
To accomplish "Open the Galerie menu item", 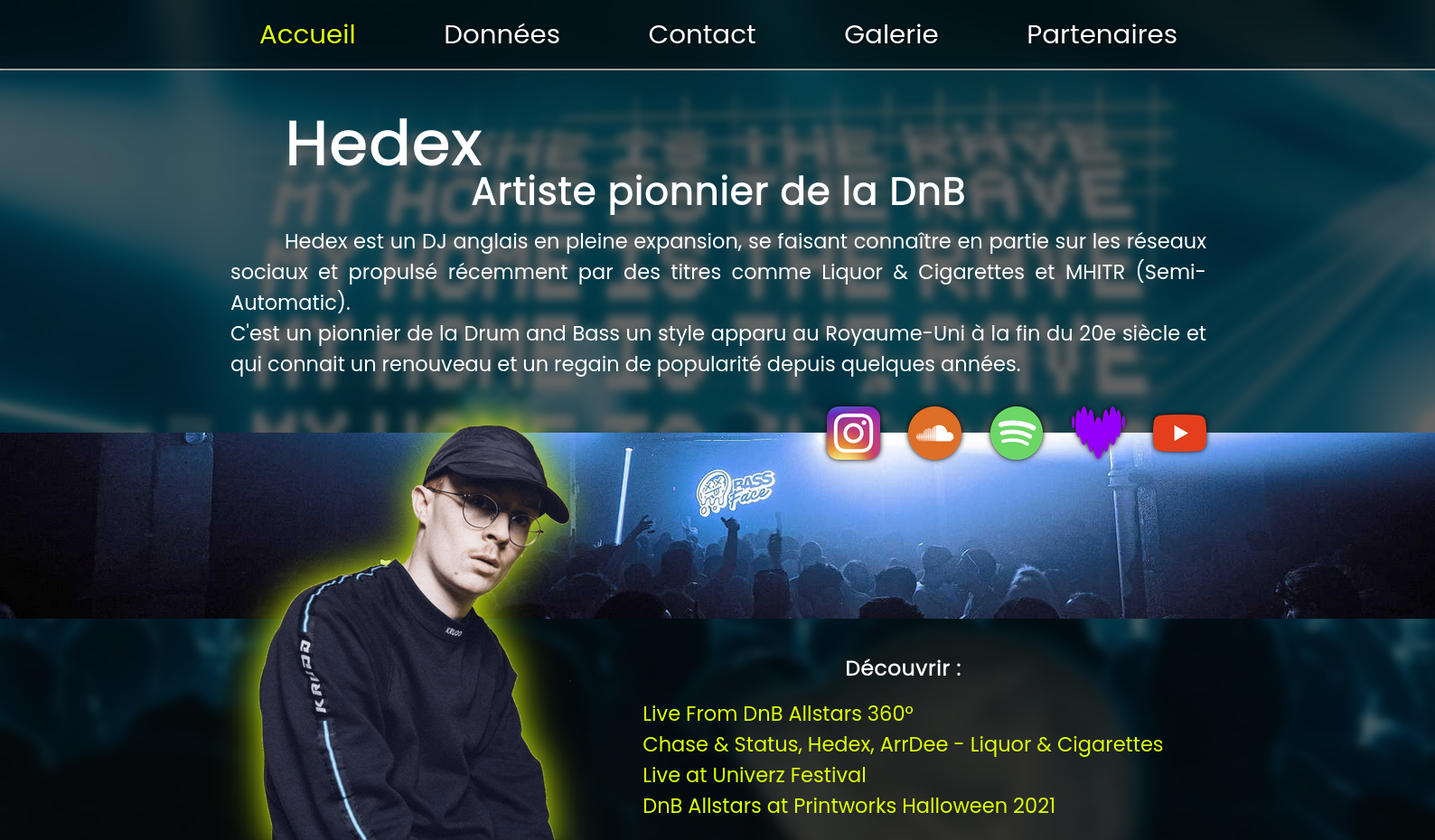I will pos(891,34).
